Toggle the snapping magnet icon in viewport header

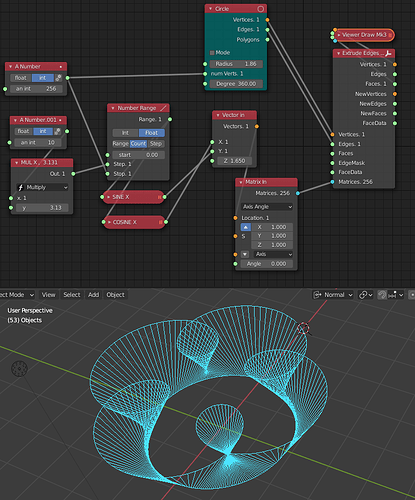coord(382,295)
